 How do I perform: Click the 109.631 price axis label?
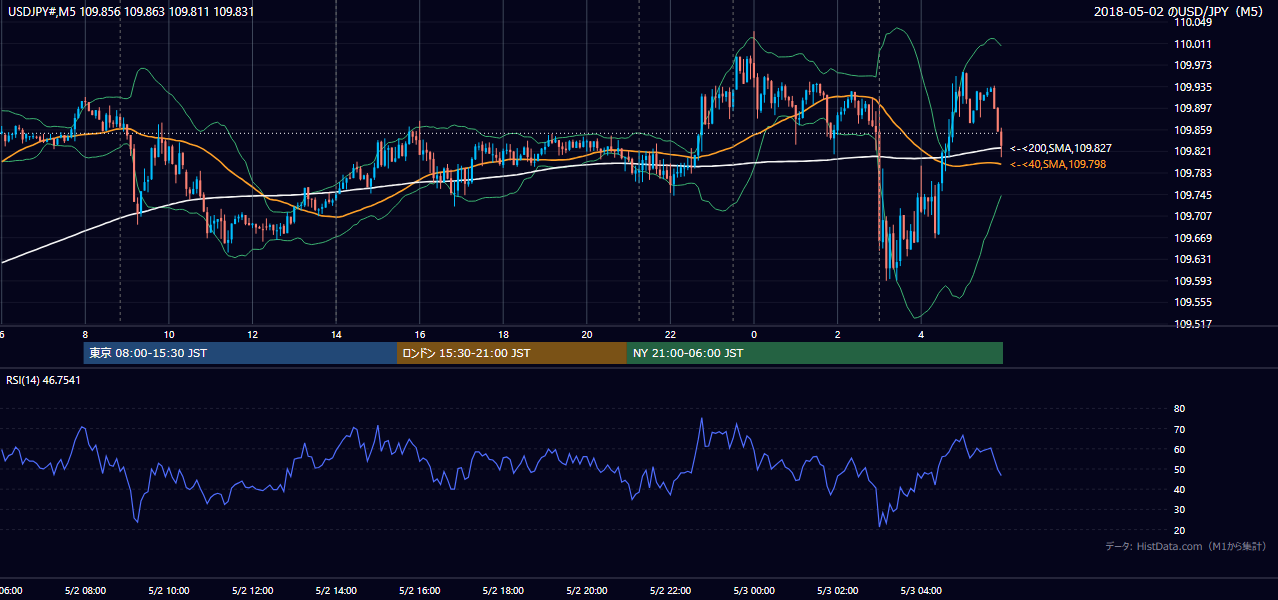pos(1194,260)
